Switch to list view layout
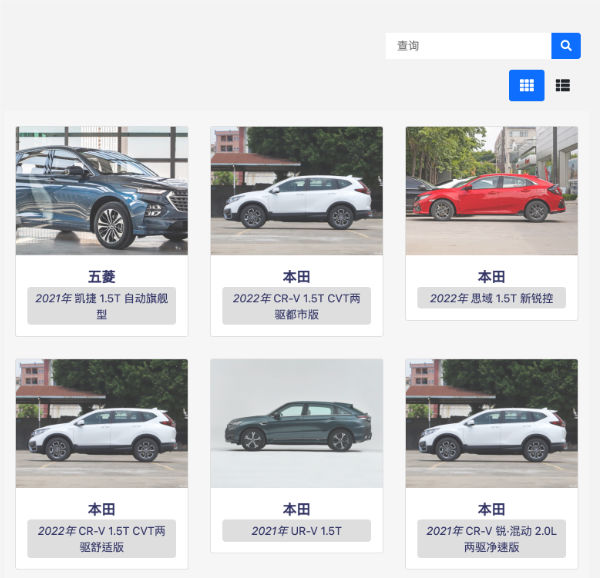This screenshot has height=578, width=600. tap(562, 85)
